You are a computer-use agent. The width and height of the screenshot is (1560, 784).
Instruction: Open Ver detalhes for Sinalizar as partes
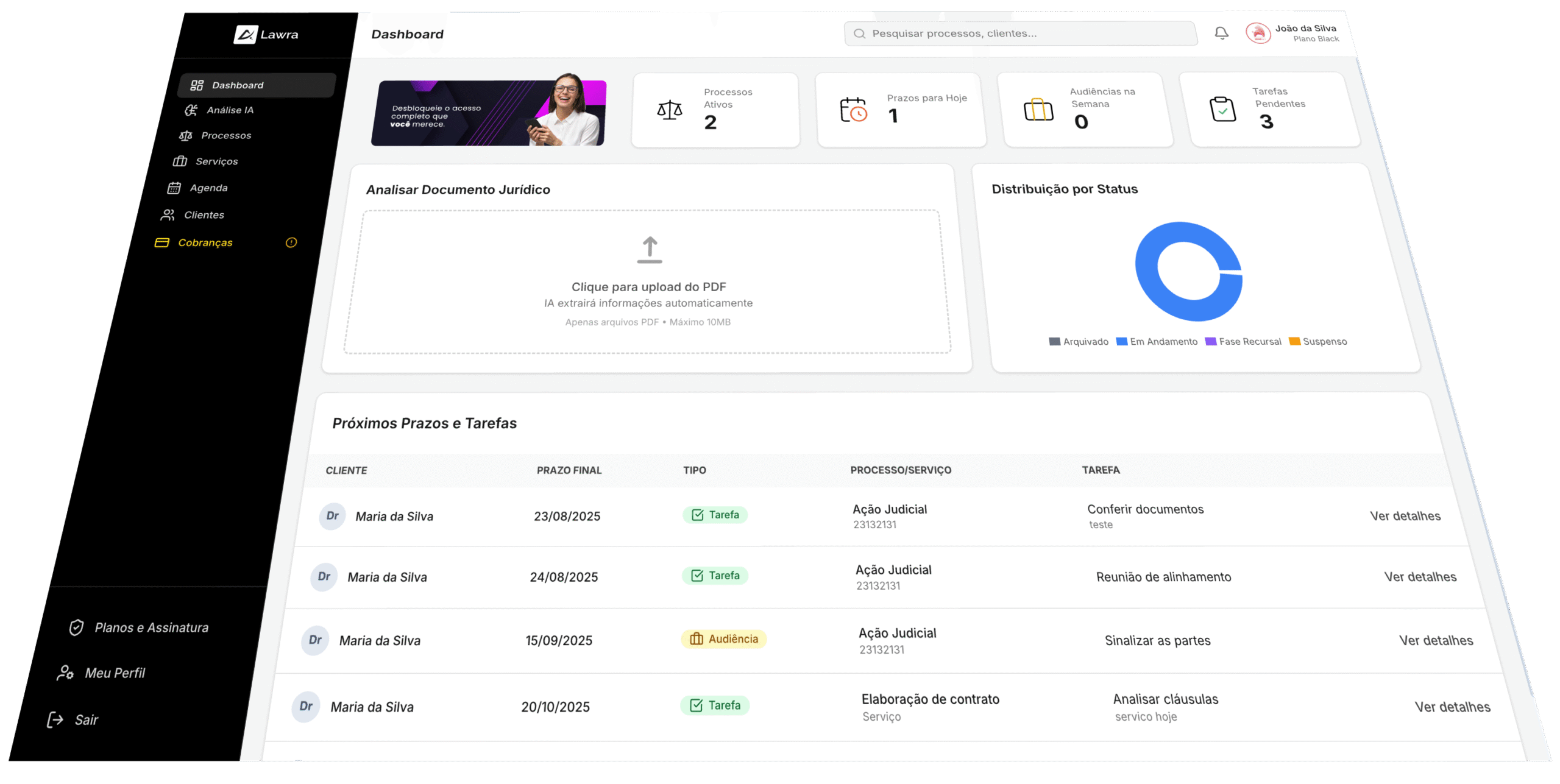[1436, 641]
